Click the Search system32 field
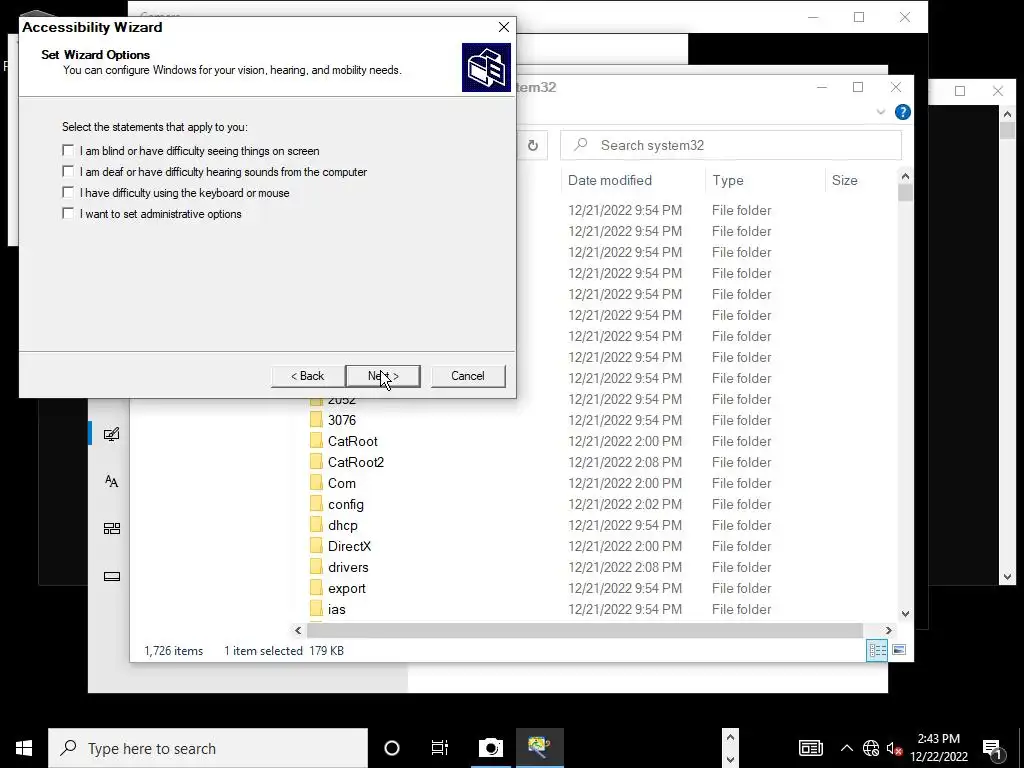 point(731,145)
